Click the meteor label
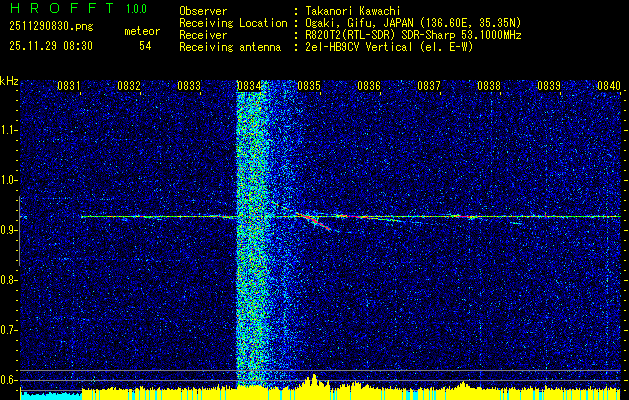629x400 pixels. coord(142,31)
